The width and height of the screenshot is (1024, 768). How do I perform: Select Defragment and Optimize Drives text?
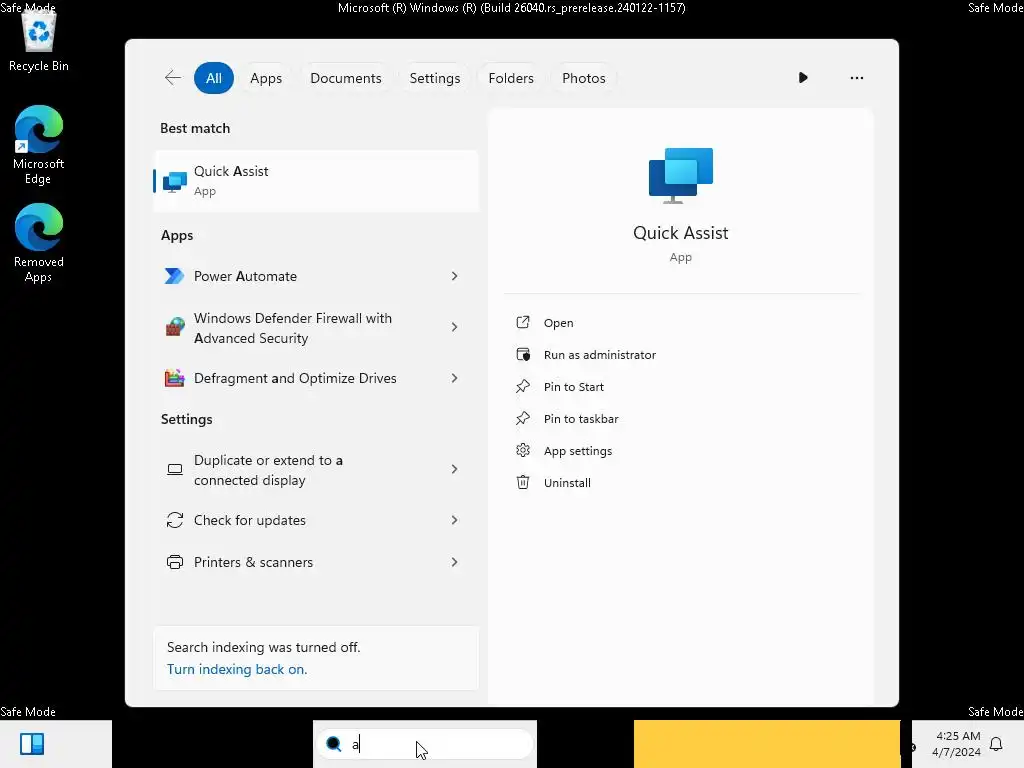(295, 378)
